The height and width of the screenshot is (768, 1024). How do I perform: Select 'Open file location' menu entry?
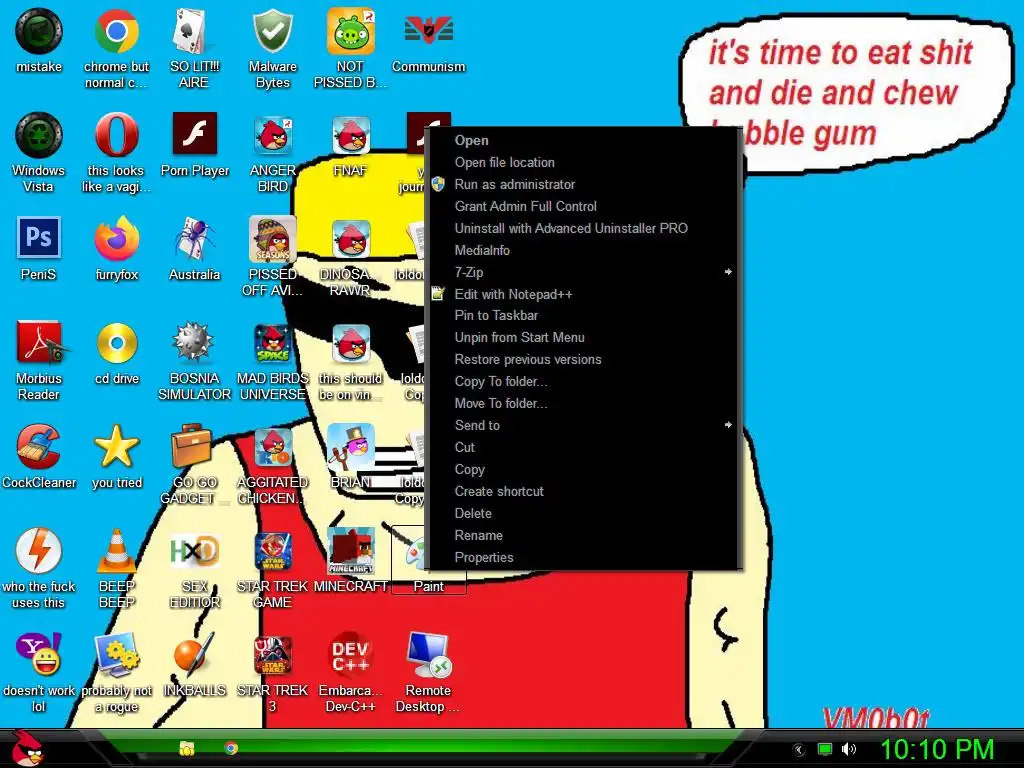583,163
